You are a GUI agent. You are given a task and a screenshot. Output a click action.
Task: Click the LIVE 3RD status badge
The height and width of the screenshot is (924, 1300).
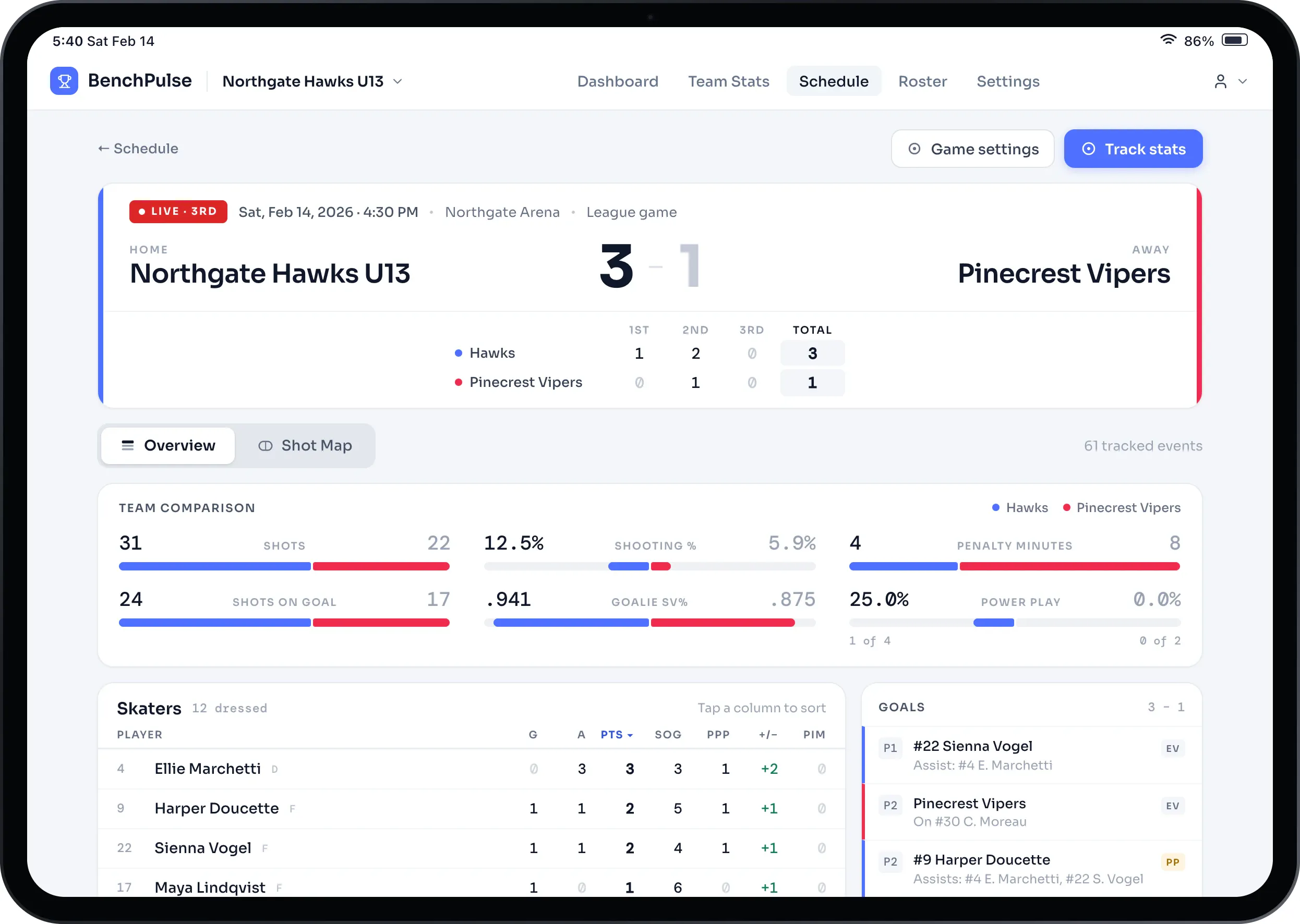(x=178, y=212)
